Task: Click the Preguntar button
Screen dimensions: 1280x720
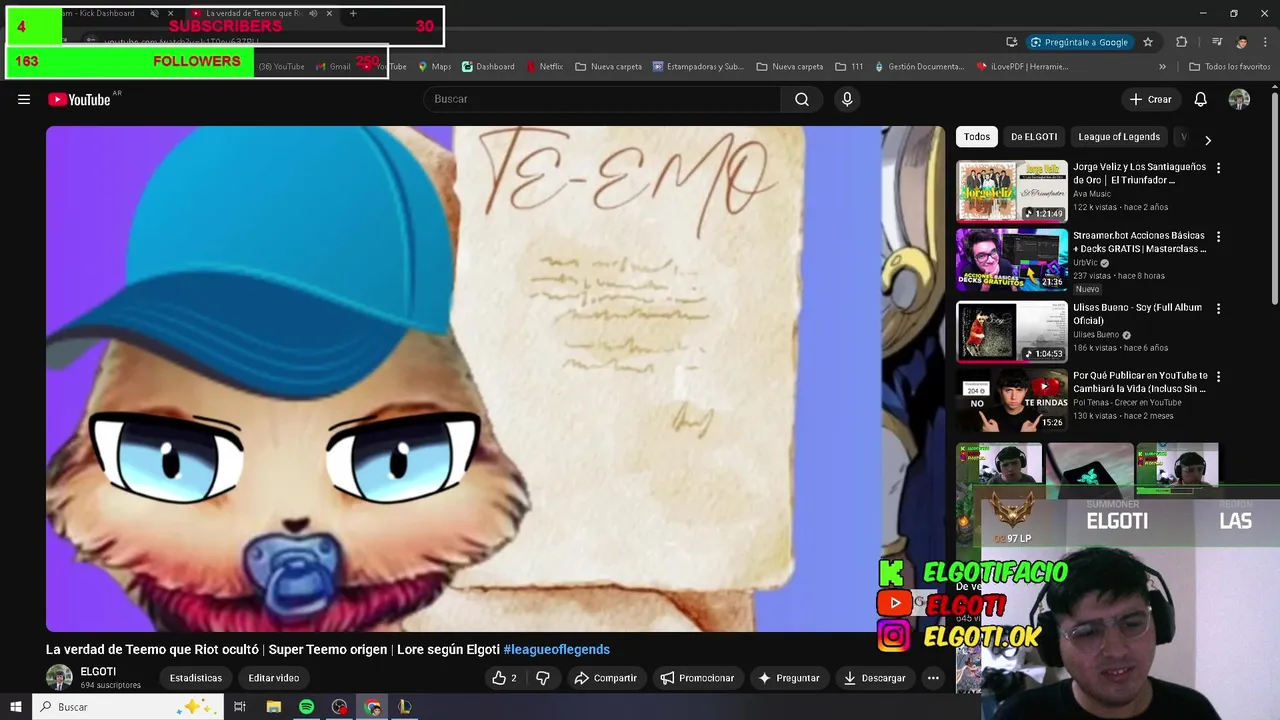Action: (789, 678)
